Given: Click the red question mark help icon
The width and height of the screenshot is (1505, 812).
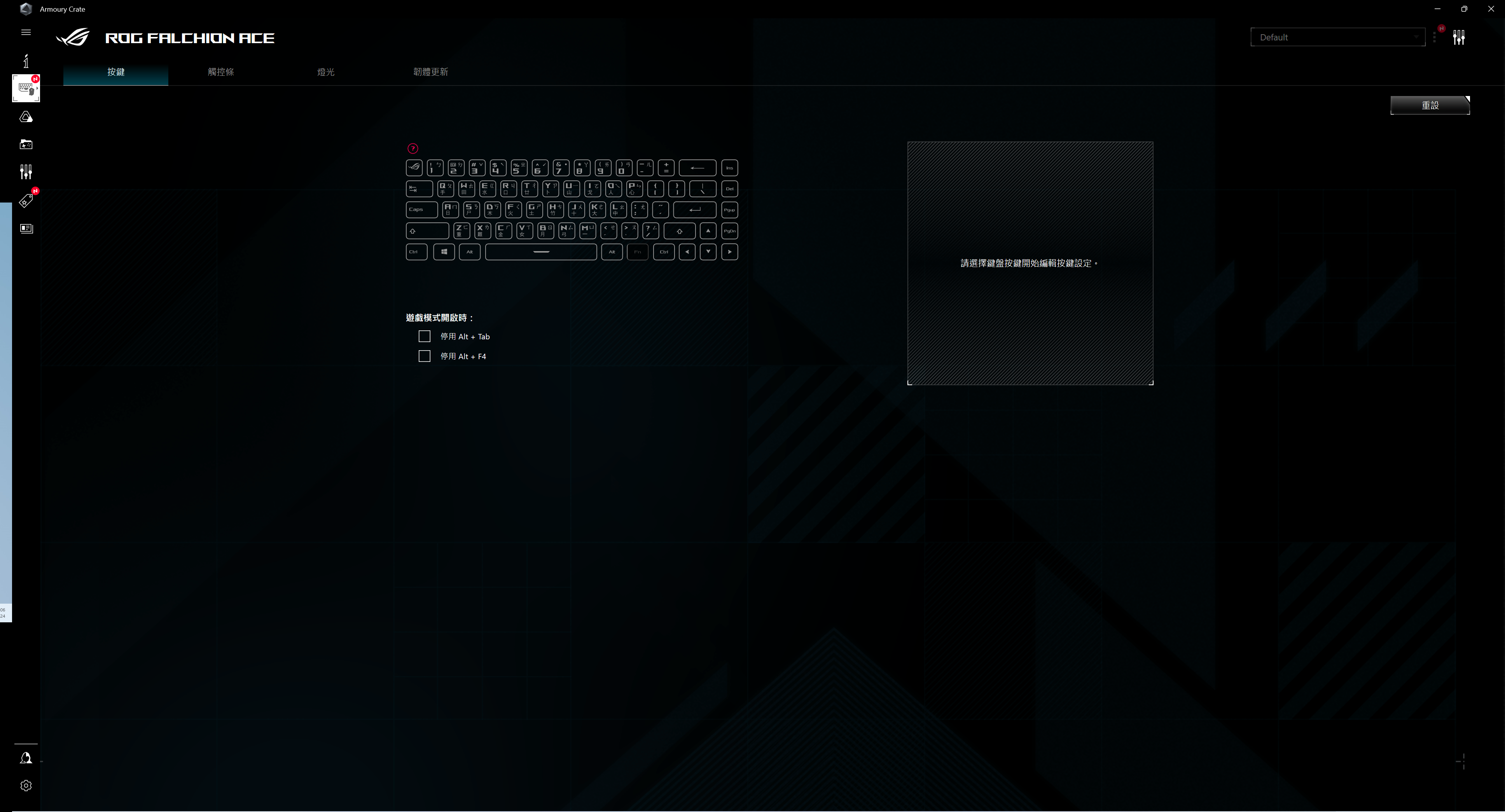Looking at the screenshot, I should tap(413, 148).
